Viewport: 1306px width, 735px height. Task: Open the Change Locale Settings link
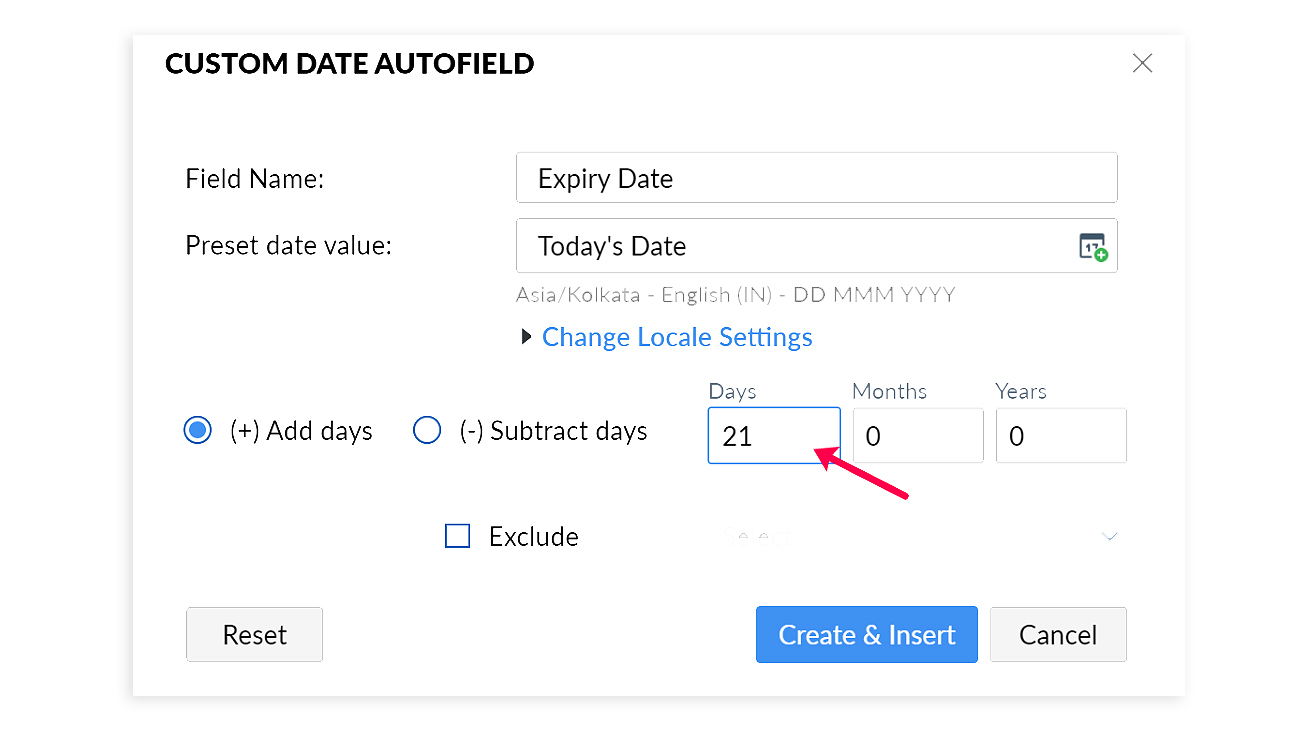677,337
